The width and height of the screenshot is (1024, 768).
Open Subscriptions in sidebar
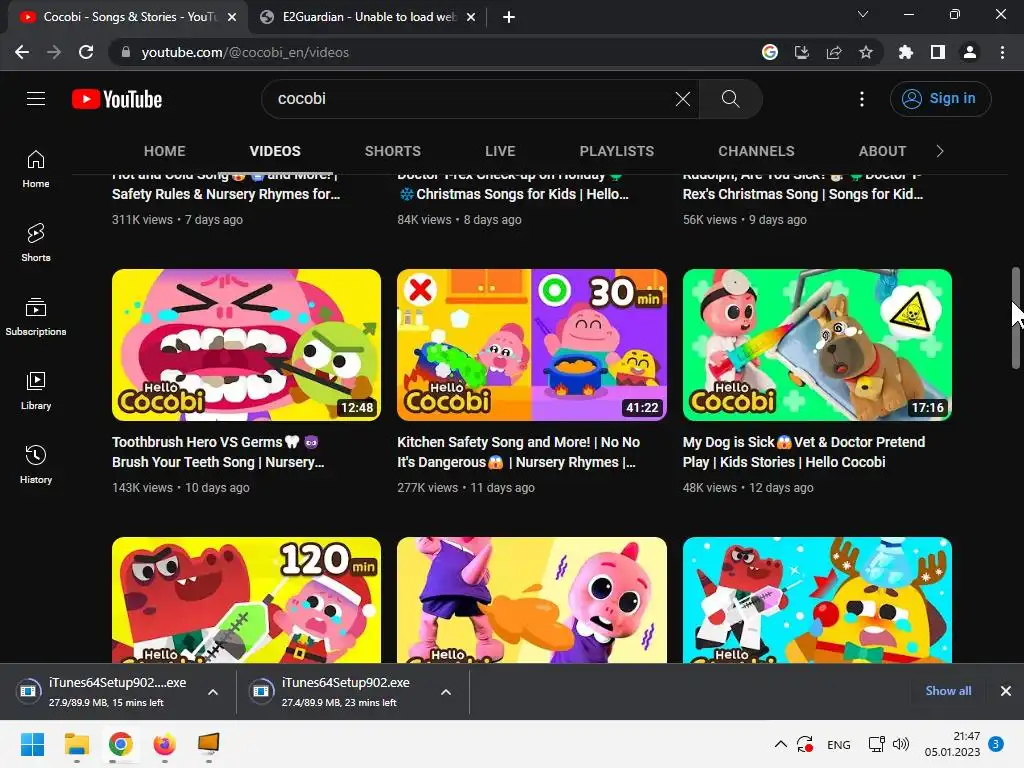point(36,317)
